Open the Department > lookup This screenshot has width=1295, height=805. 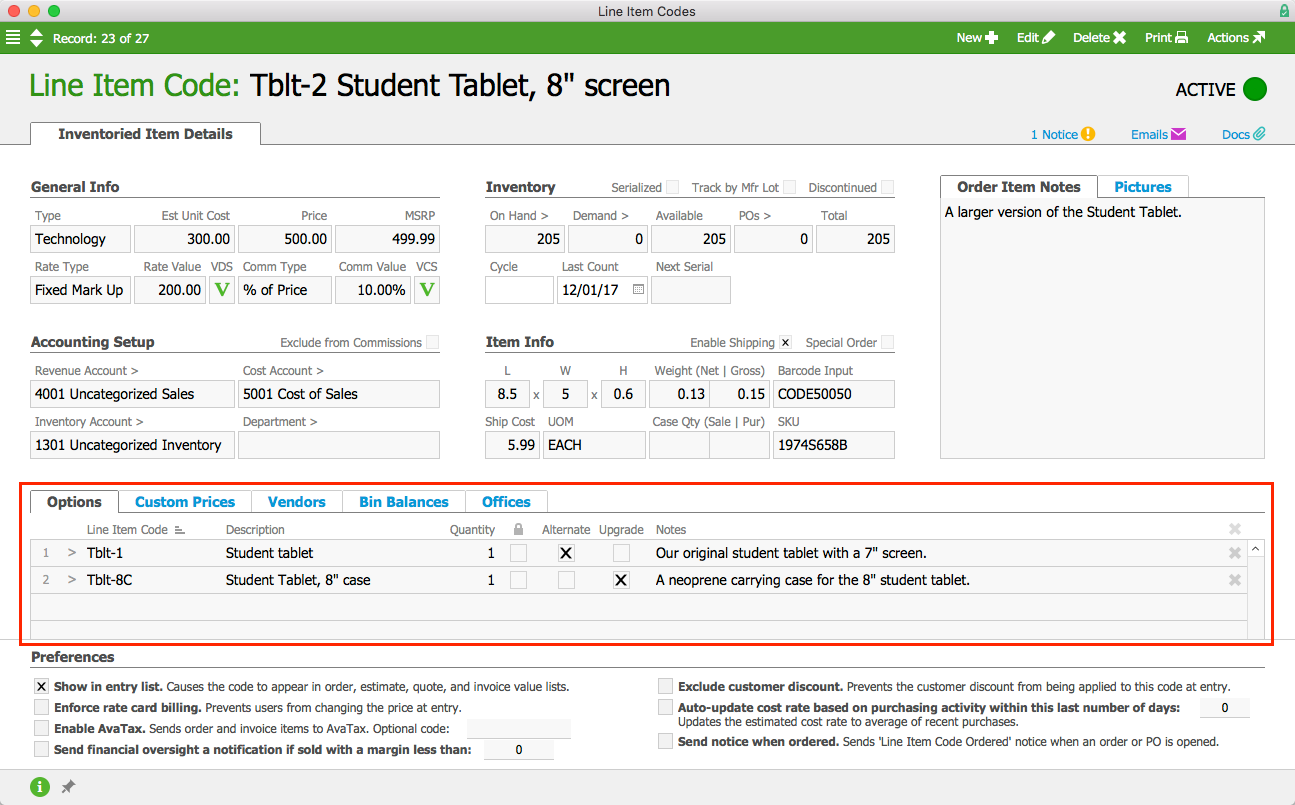tap(280, 422)
